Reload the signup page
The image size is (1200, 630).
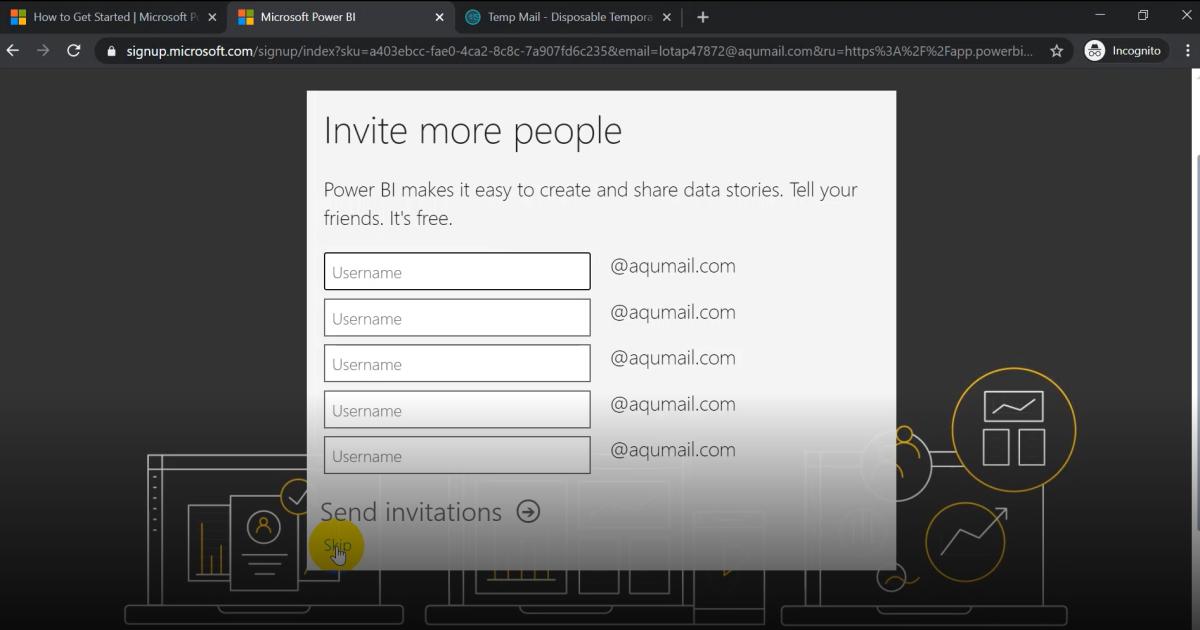pos(73,50)
